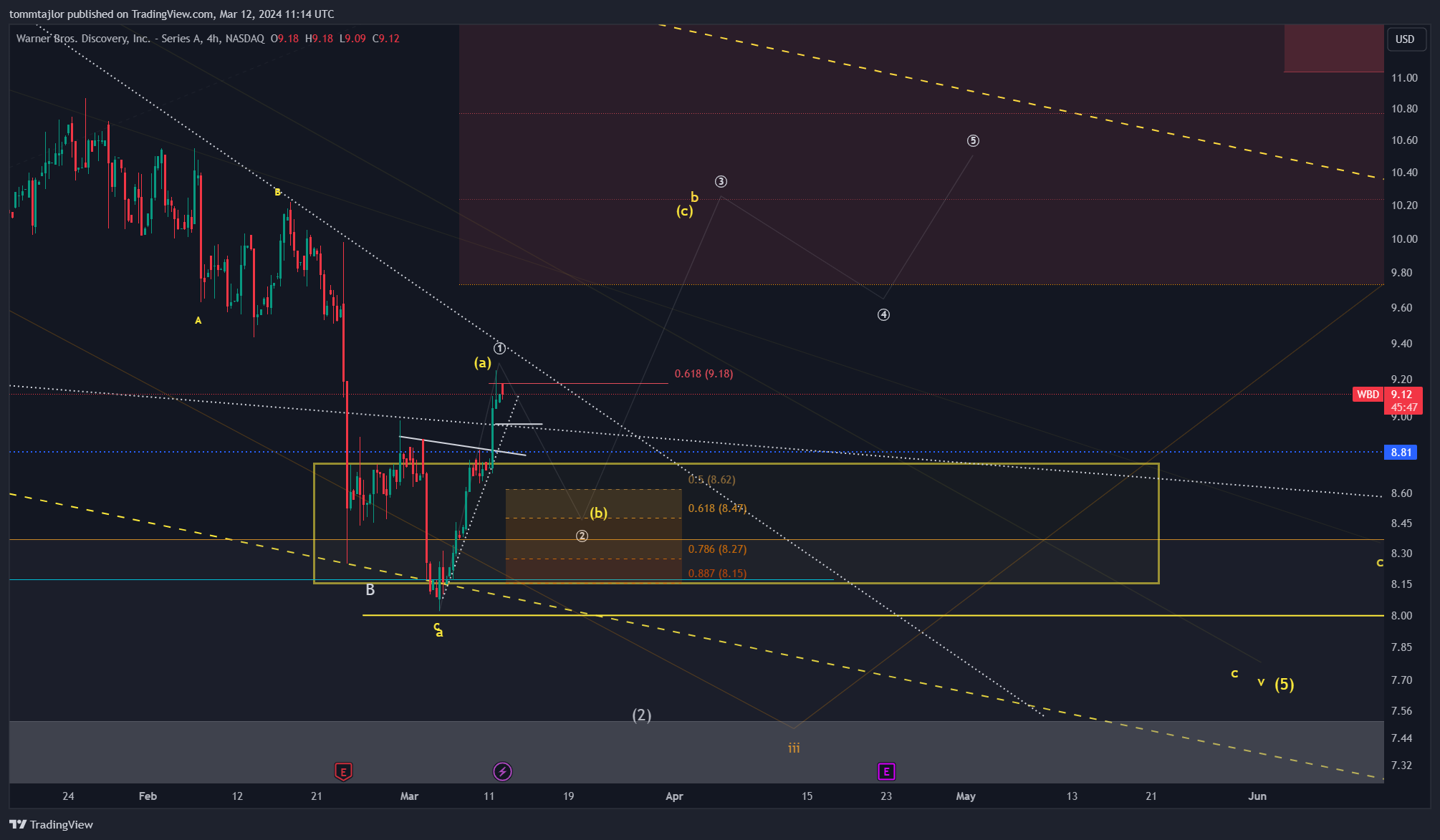The image size is (1440, 840).
Task: Click the 11.00 price on the scale
Action: tap(1404, 78)
